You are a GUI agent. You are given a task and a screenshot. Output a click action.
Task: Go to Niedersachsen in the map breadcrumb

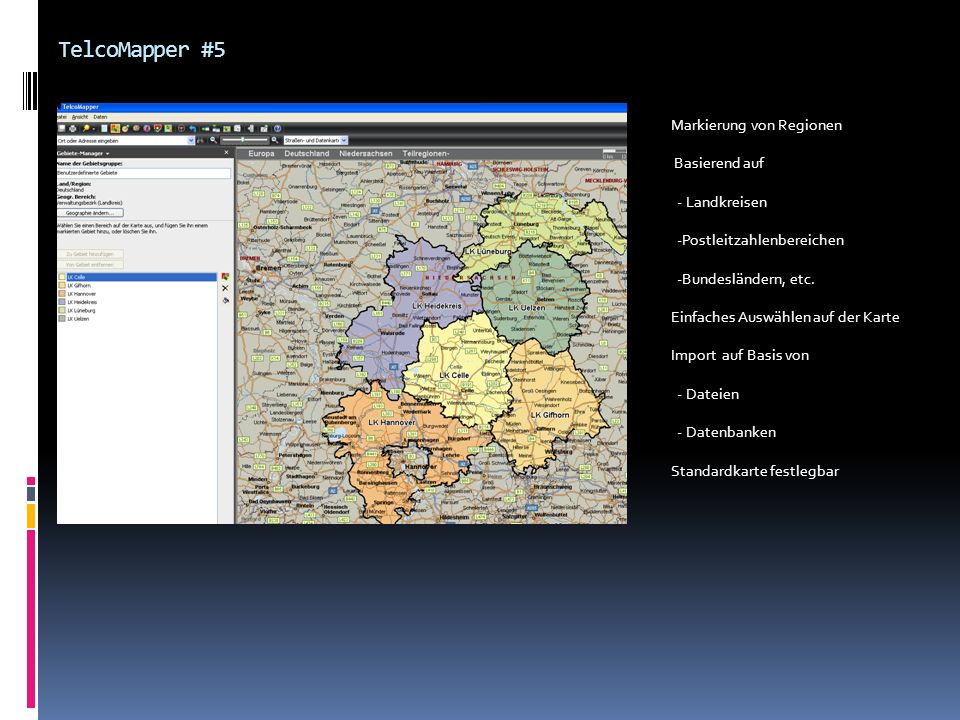366,154
